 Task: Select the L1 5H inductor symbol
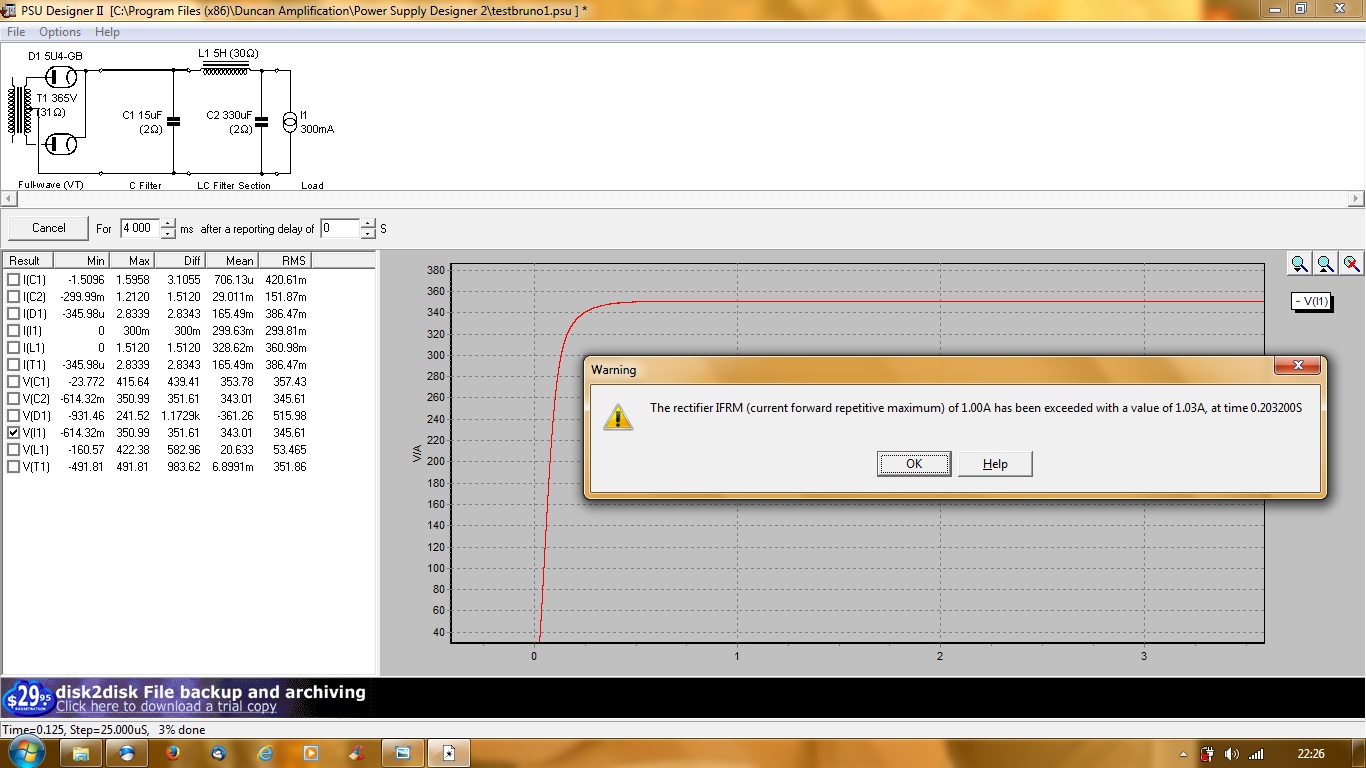(x=225, y=69)
